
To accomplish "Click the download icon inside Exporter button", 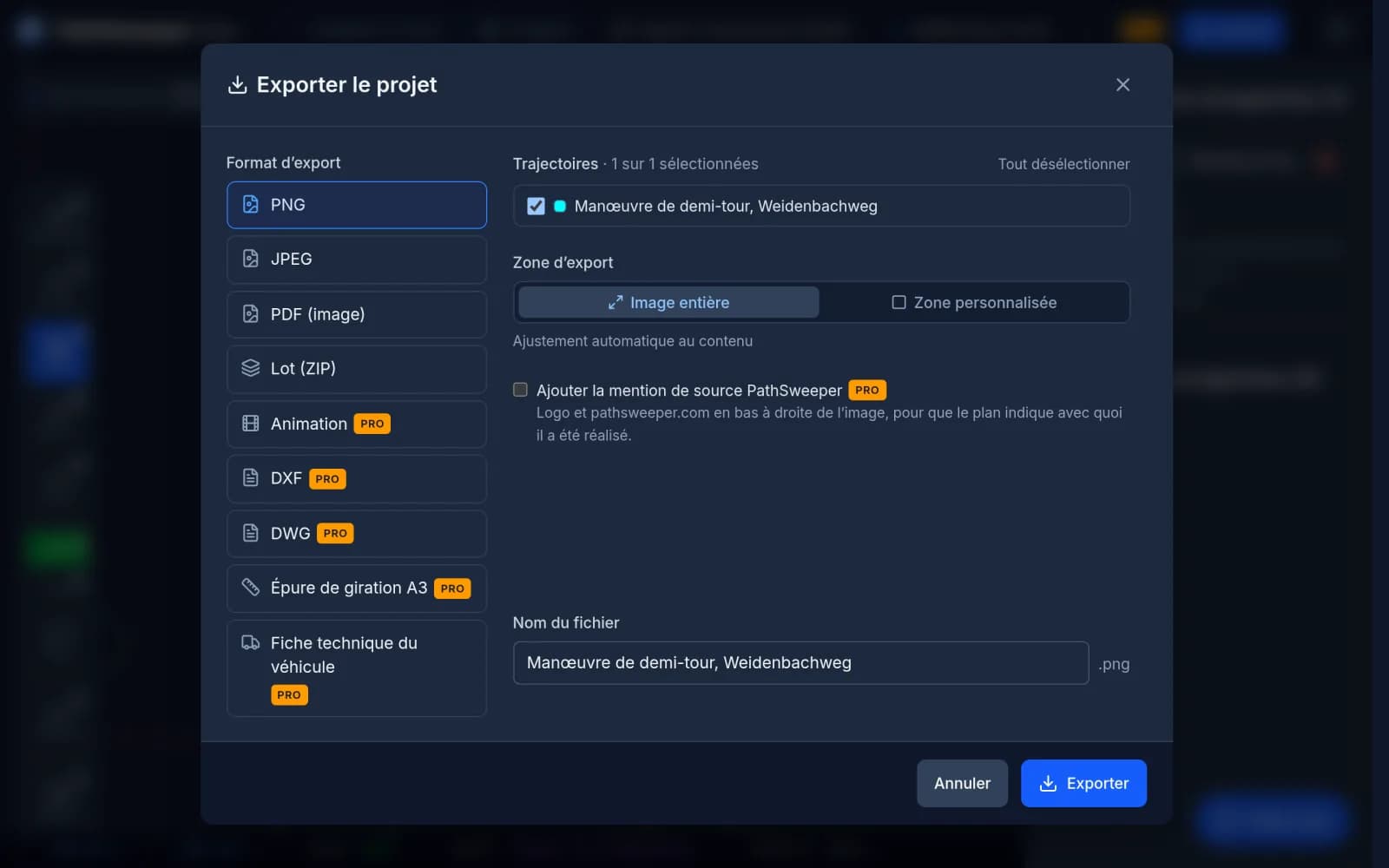I will pos(1048,783).
